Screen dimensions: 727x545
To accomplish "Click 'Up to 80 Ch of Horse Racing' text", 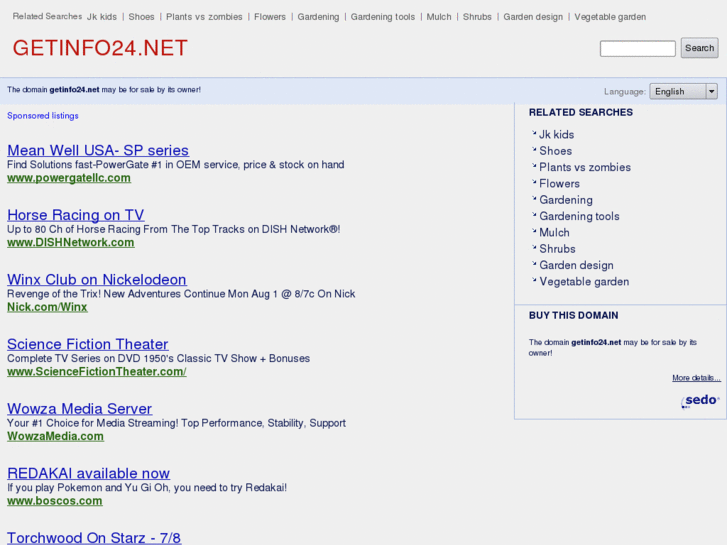I will coord(173,229).
